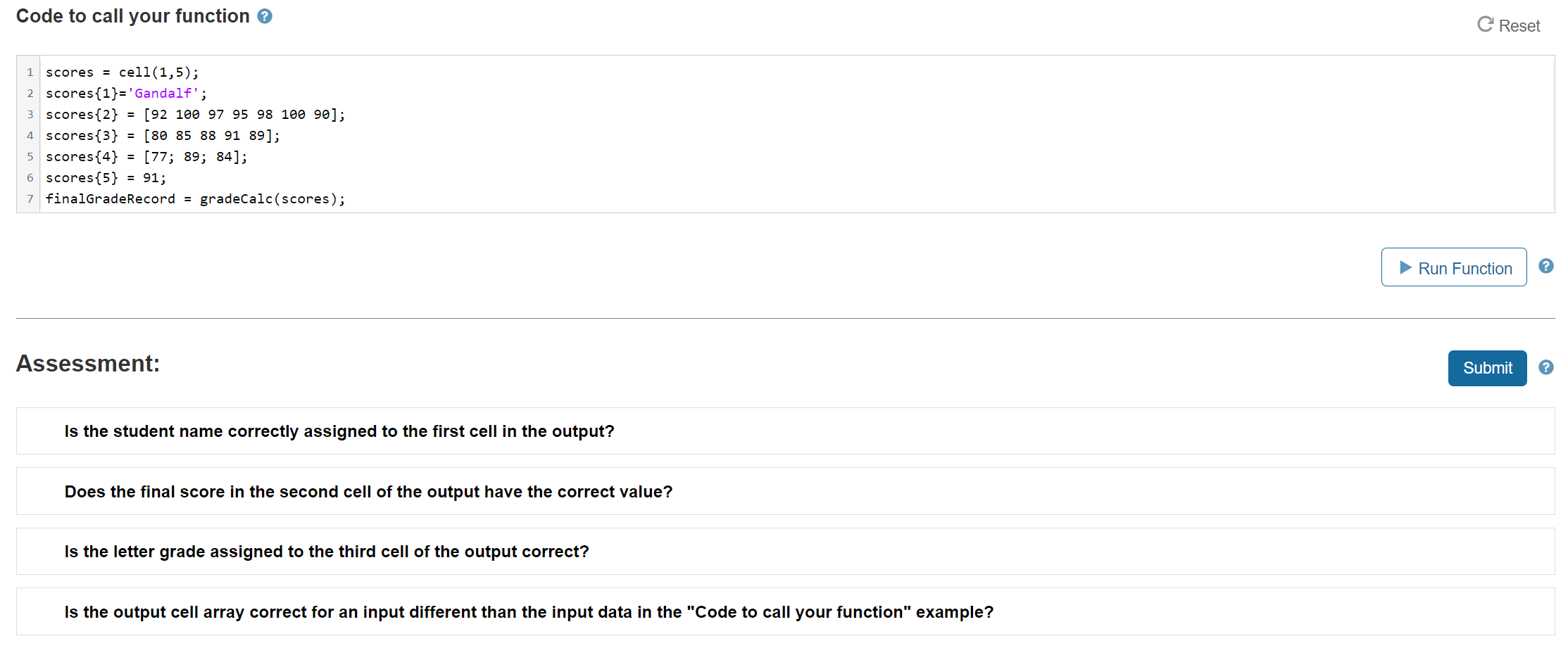The image size is (1568, 648).
Task: Click code line scores{5} = 91
Action: click(x=106, y=178)
